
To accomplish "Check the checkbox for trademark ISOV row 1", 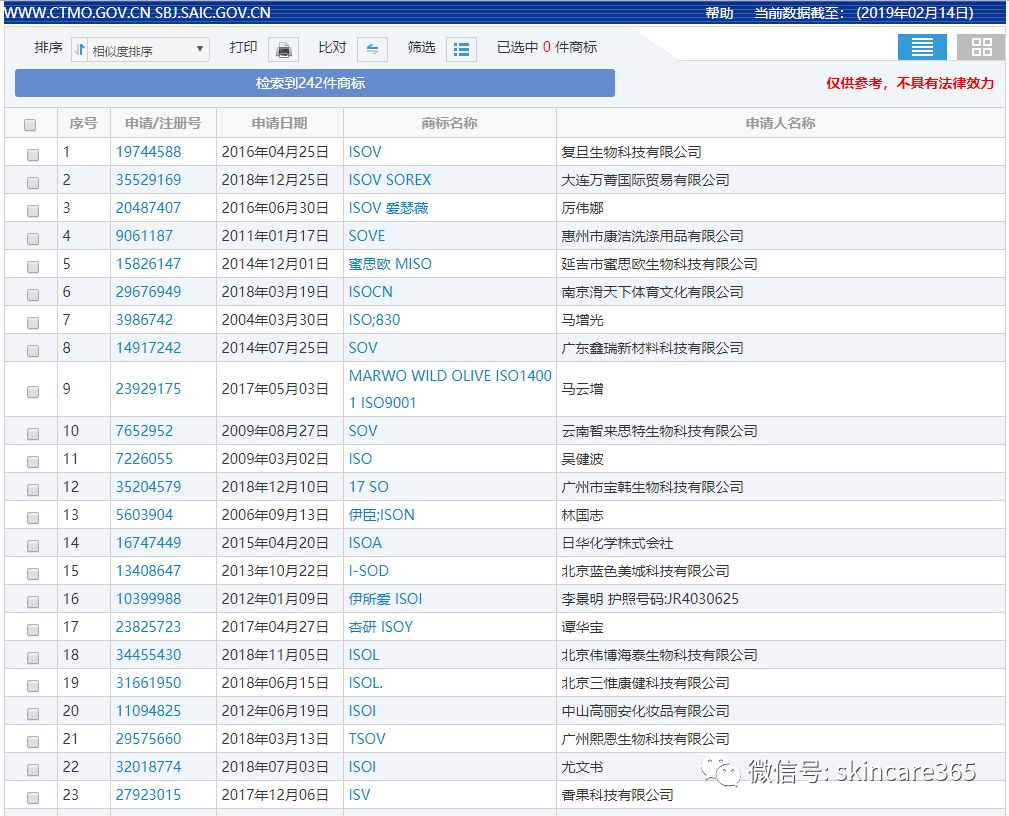I will tap(31, 154).
